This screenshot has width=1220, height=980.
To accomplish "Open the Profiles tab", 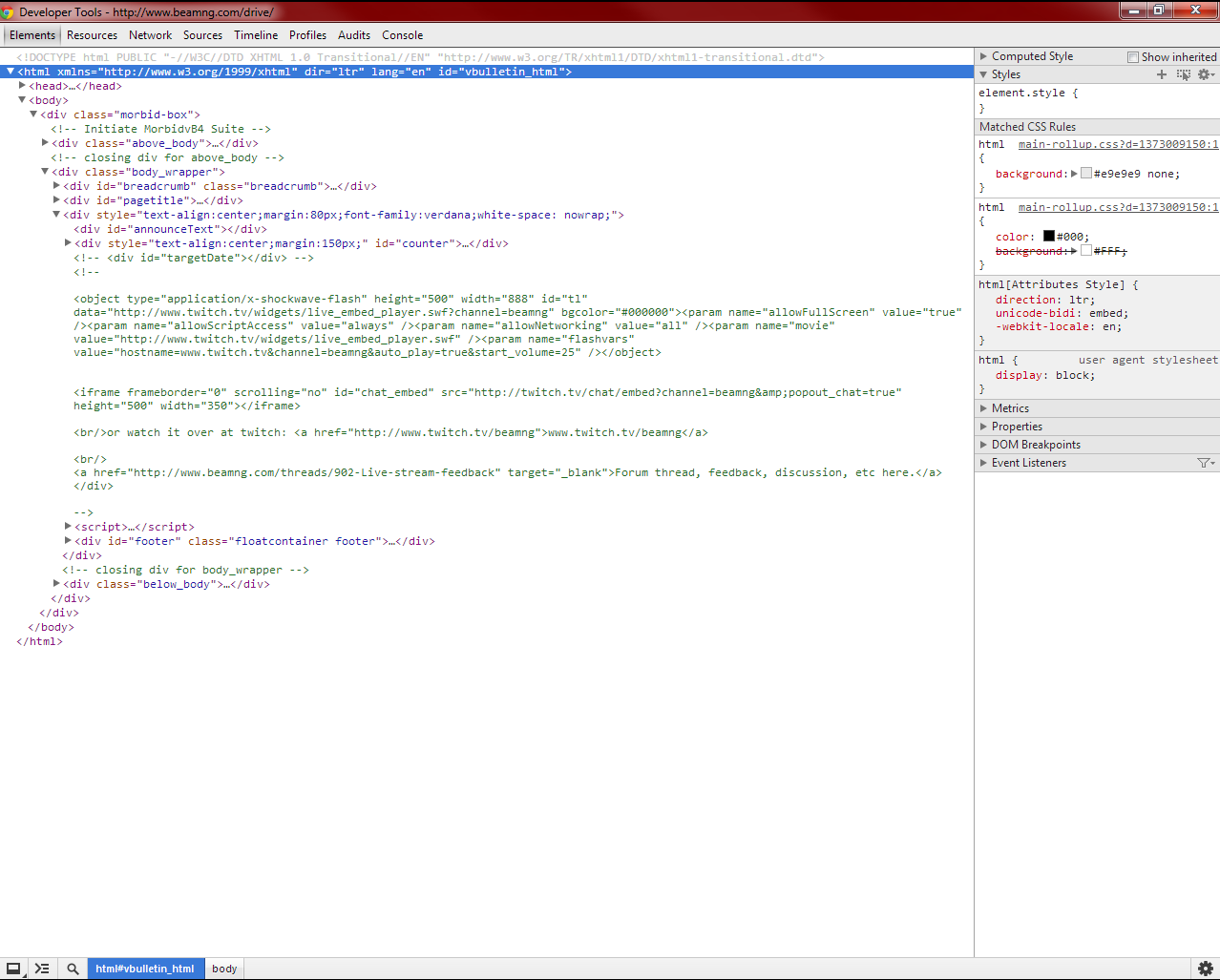I will pos(307,35).
